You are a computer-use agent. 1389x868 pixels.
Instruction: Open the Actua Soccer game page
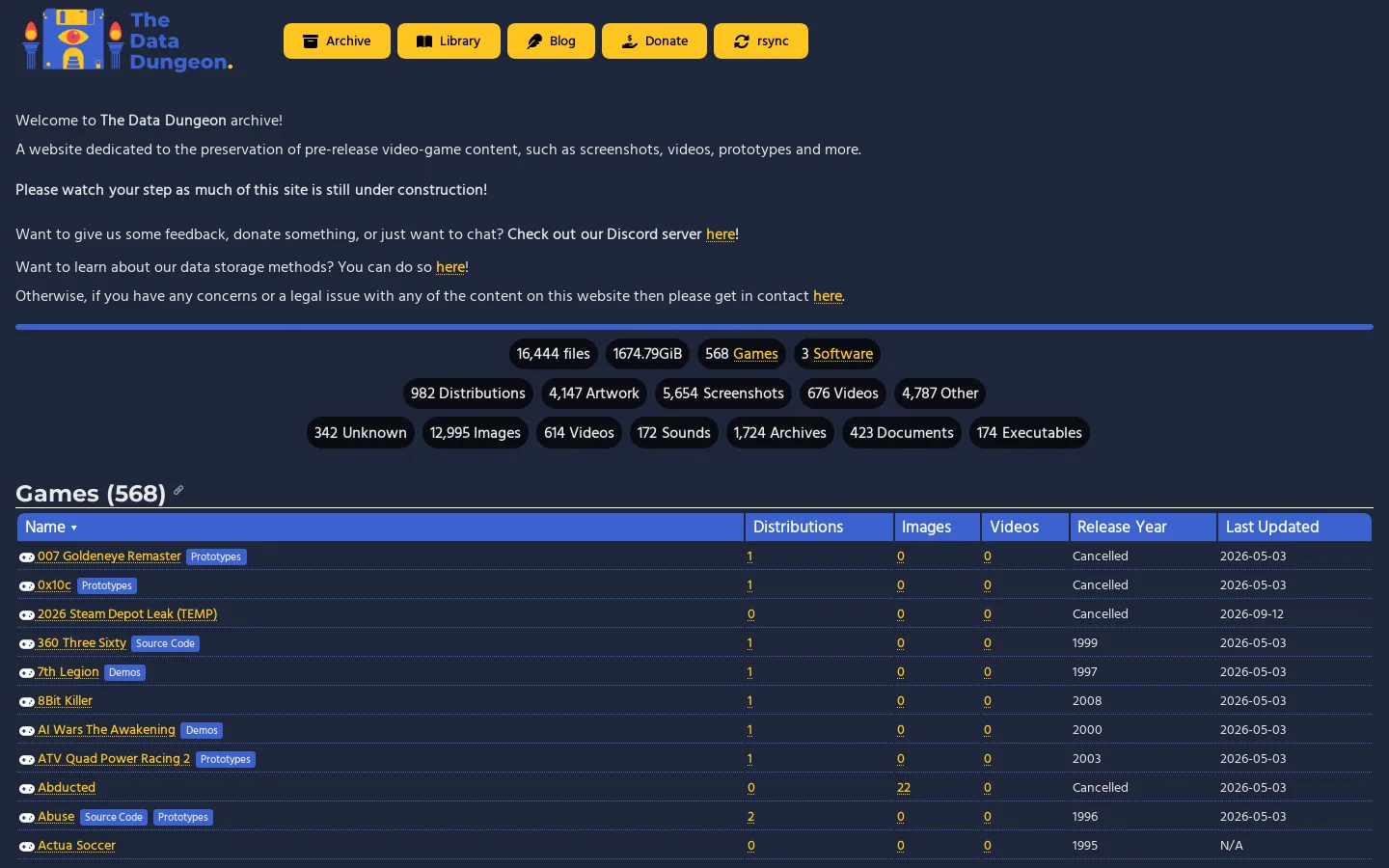click(x=76, y=846)
